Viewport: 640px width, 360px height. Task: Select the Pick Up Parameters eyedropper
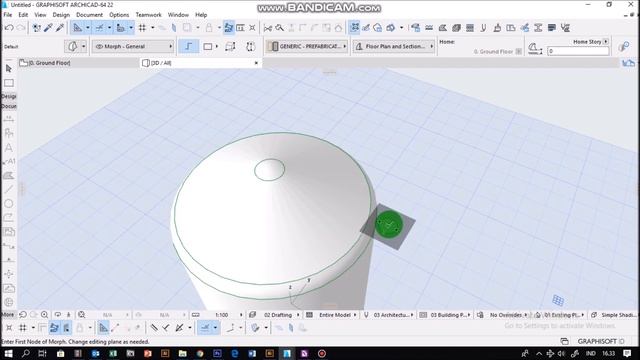coord(48,28)
